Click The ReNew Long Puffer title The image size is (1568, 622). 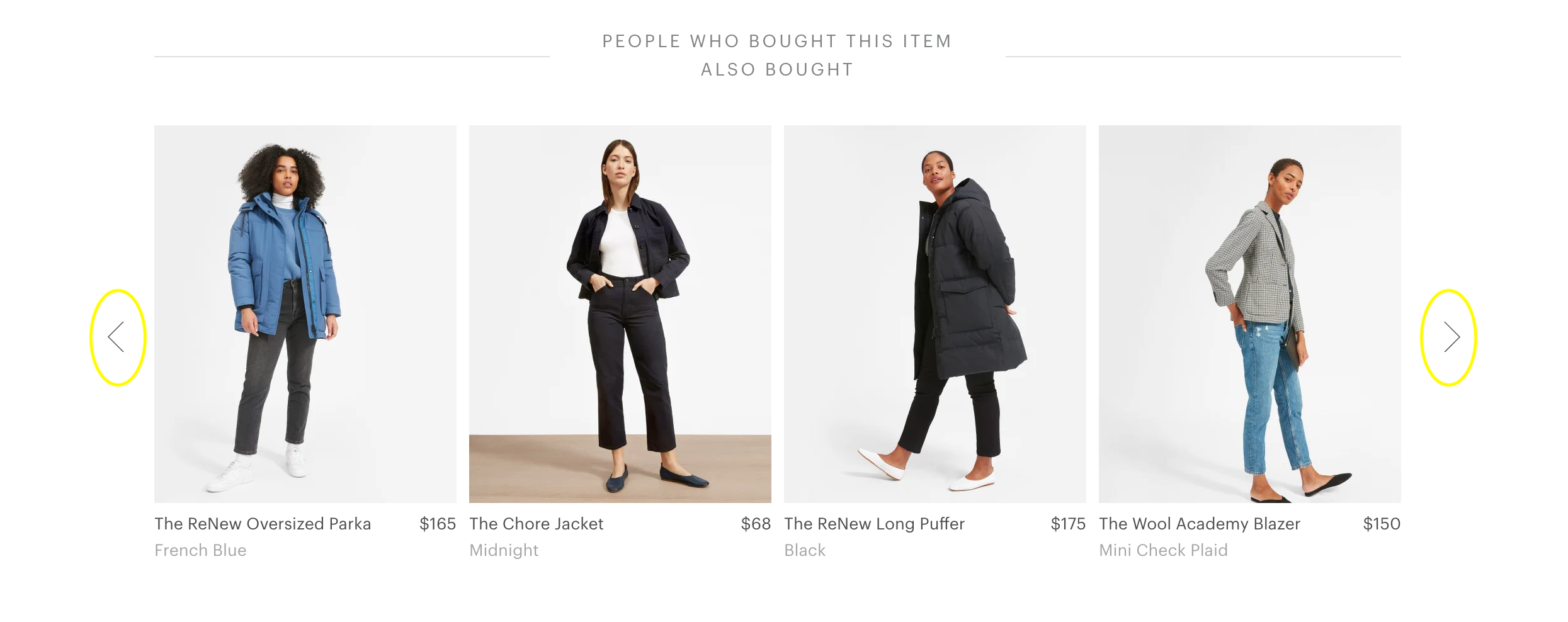click(874, 524)
